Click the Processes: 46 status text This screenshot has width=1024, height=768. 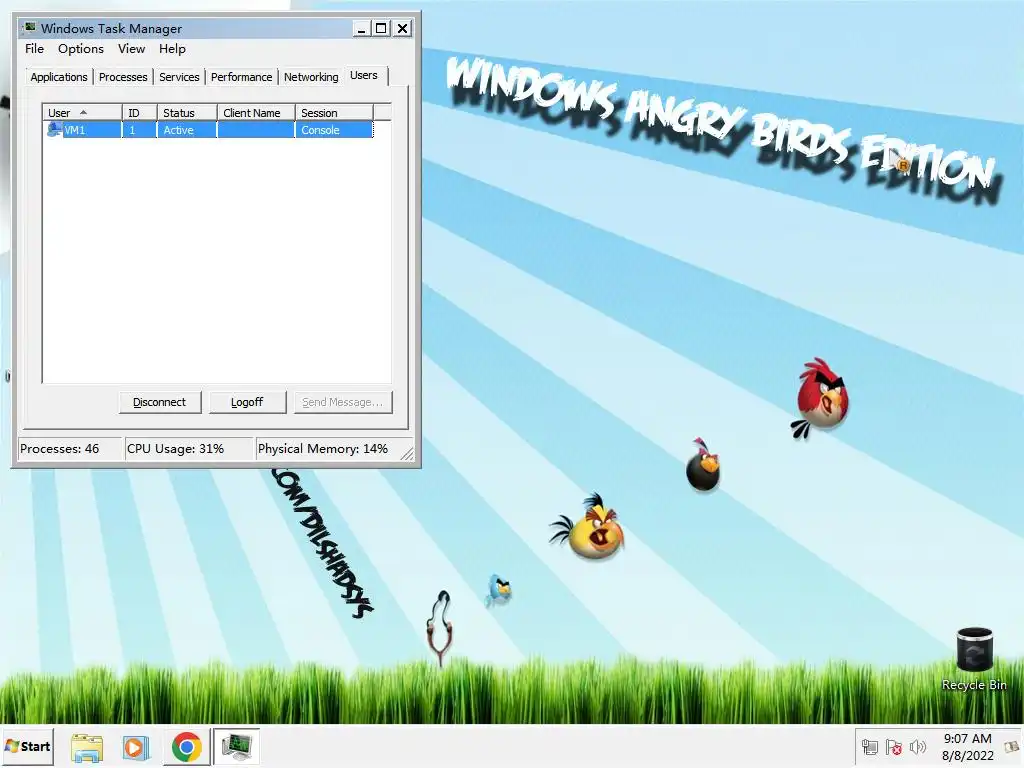coord(59,449)
